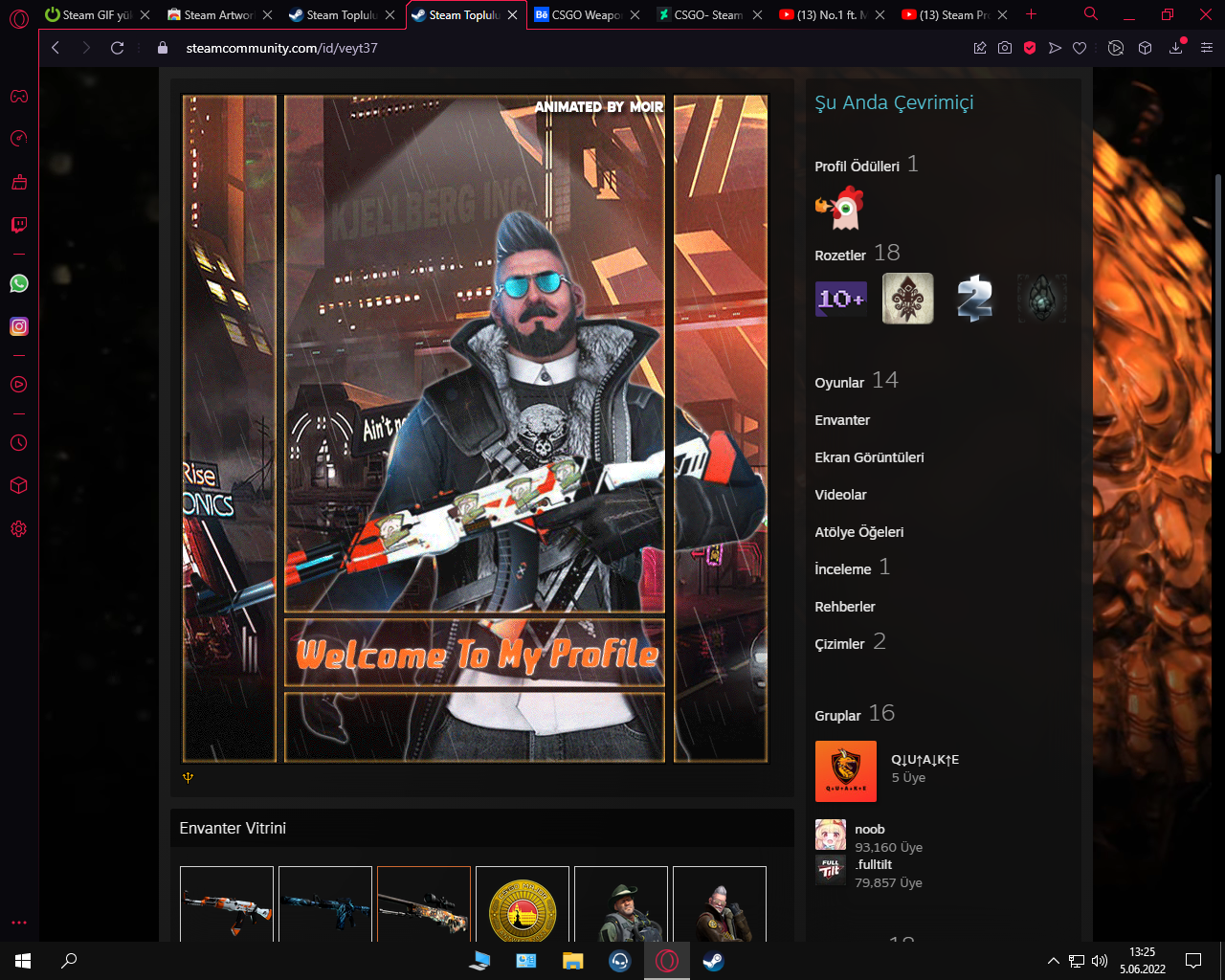The height and width of the screenshot is (980, 1225).
Task: Open the sidebar Player panel
Action: tap(19, 385)
